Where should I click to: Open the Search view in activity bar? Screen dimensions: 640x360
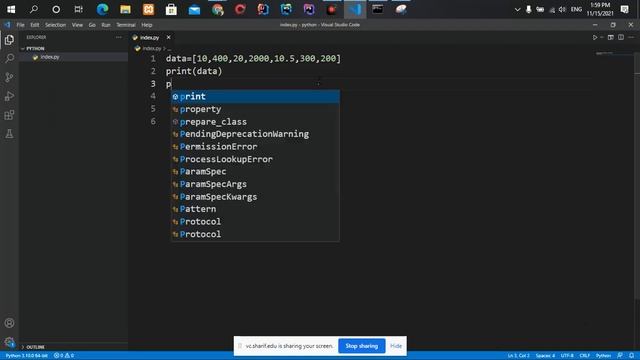click(9, 58)
